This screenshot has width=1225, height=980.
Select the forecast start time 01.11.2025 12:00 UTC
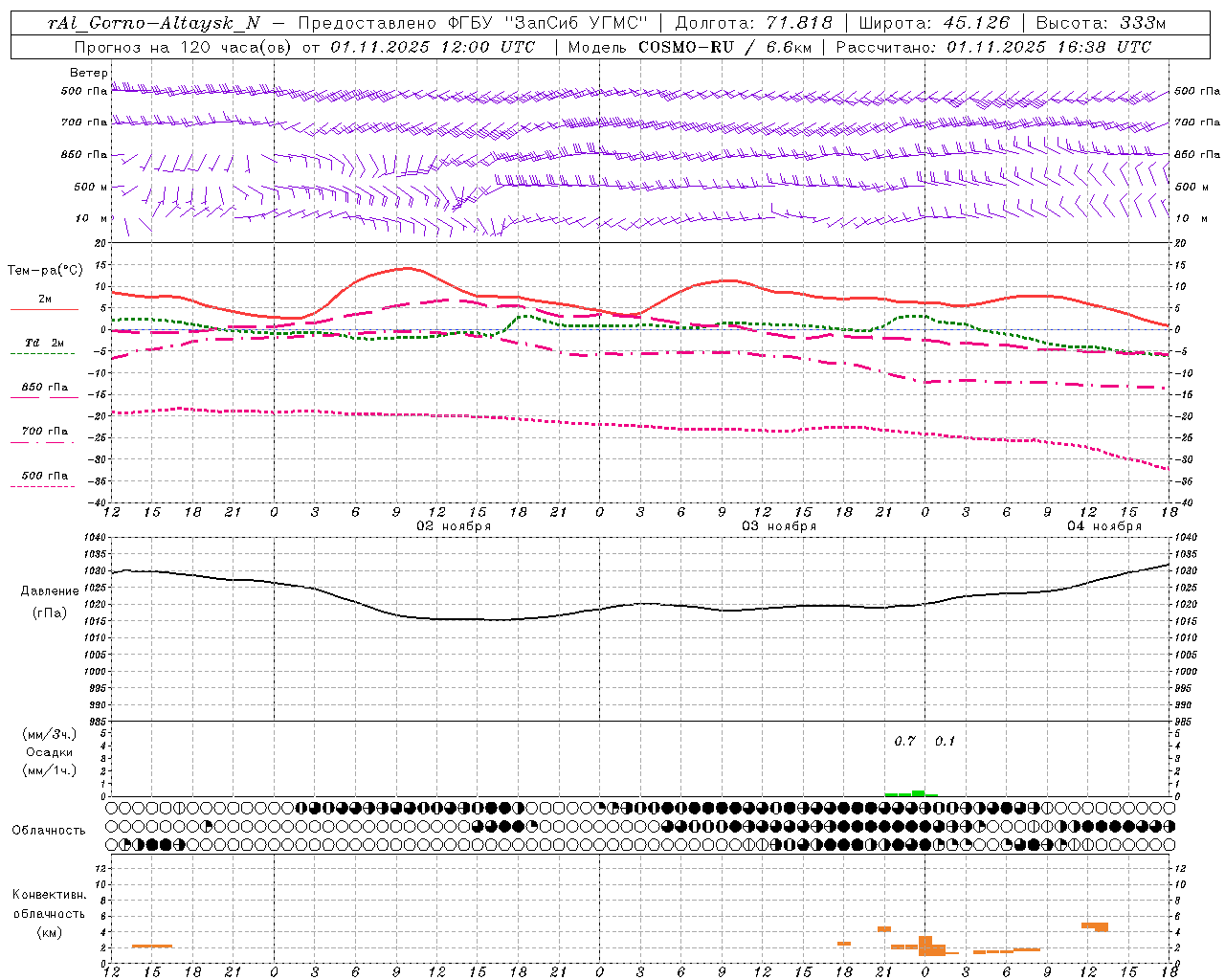coord(433,47)
